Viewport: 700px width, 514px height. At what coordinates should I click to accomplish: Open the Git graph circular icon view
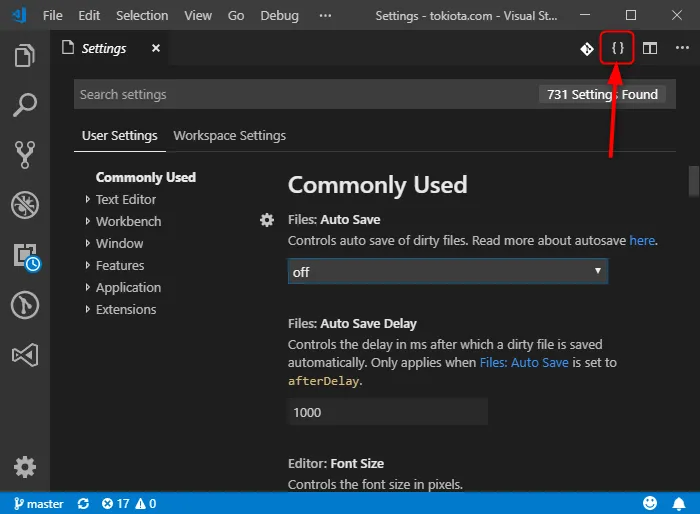click(x=25, y=305)
